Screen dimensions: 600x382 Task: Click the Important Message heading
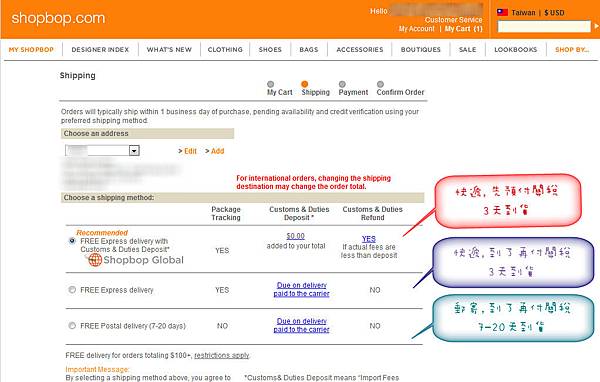[97, 369]
